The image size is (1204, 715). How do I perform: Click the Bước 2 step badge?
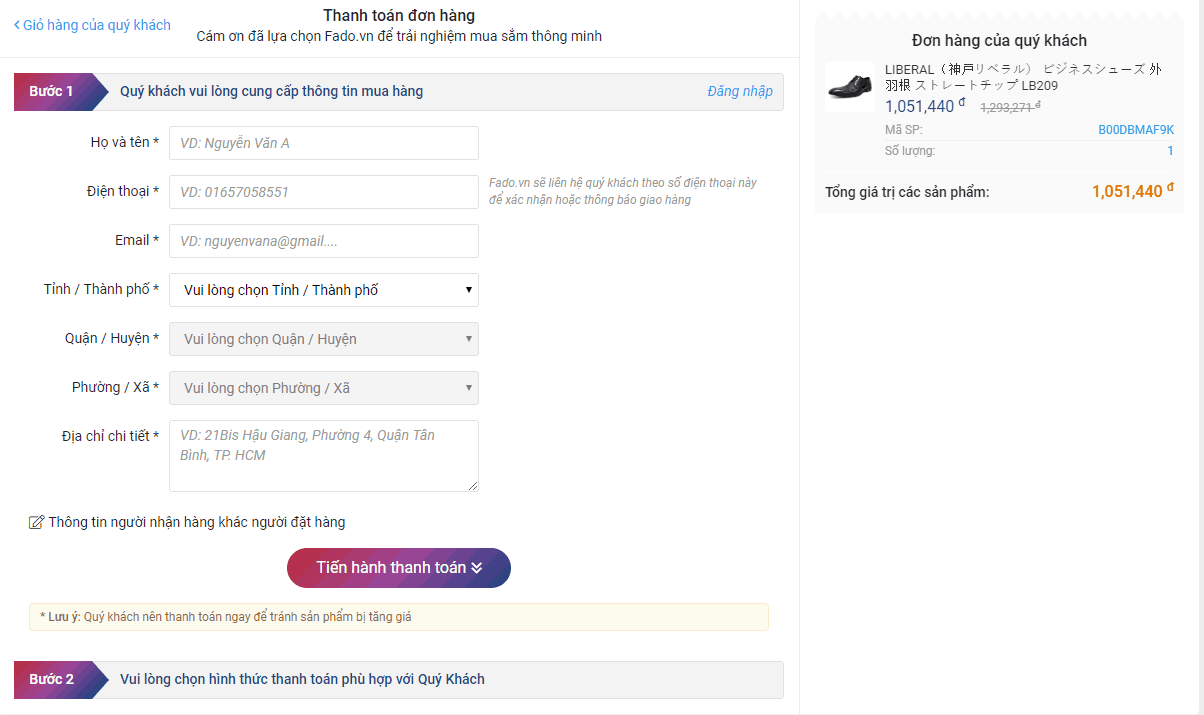pyautogui.click(x=52, y=679)
